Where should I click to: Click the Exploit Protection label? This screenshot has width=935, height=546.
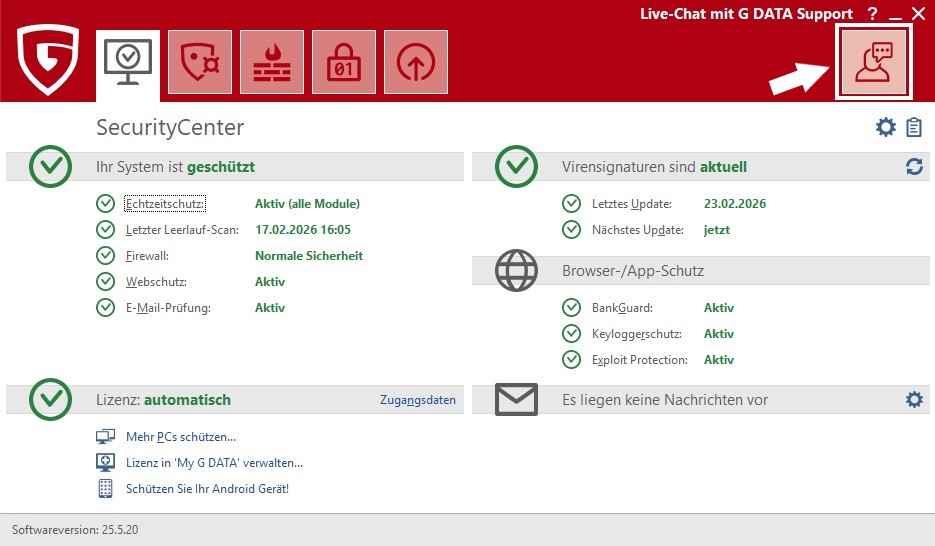pos(639,360)
